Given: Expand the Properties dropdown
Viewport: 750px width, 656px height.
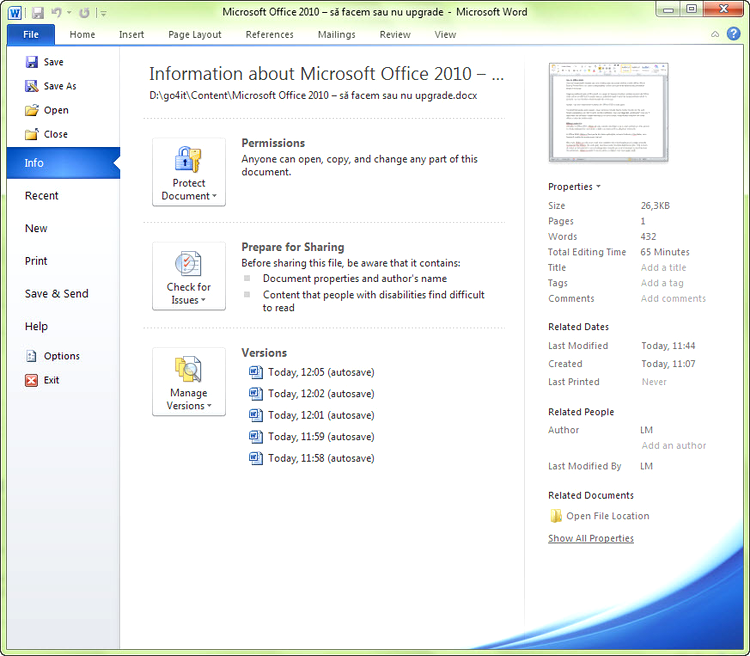Looking at the screenshot, I should tap(574, 187).
